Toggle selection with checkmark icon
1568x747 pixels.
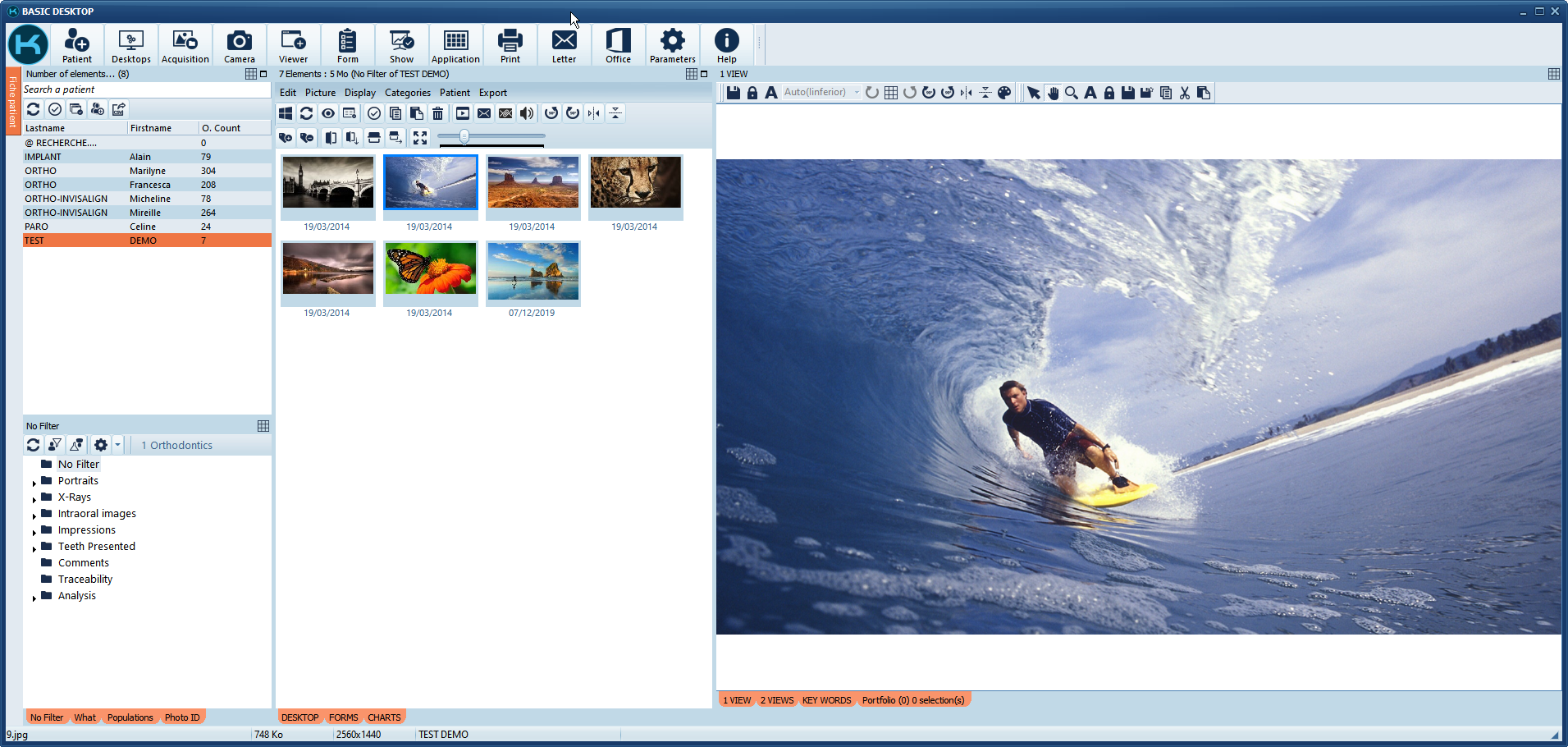click(x=374, y=113)
